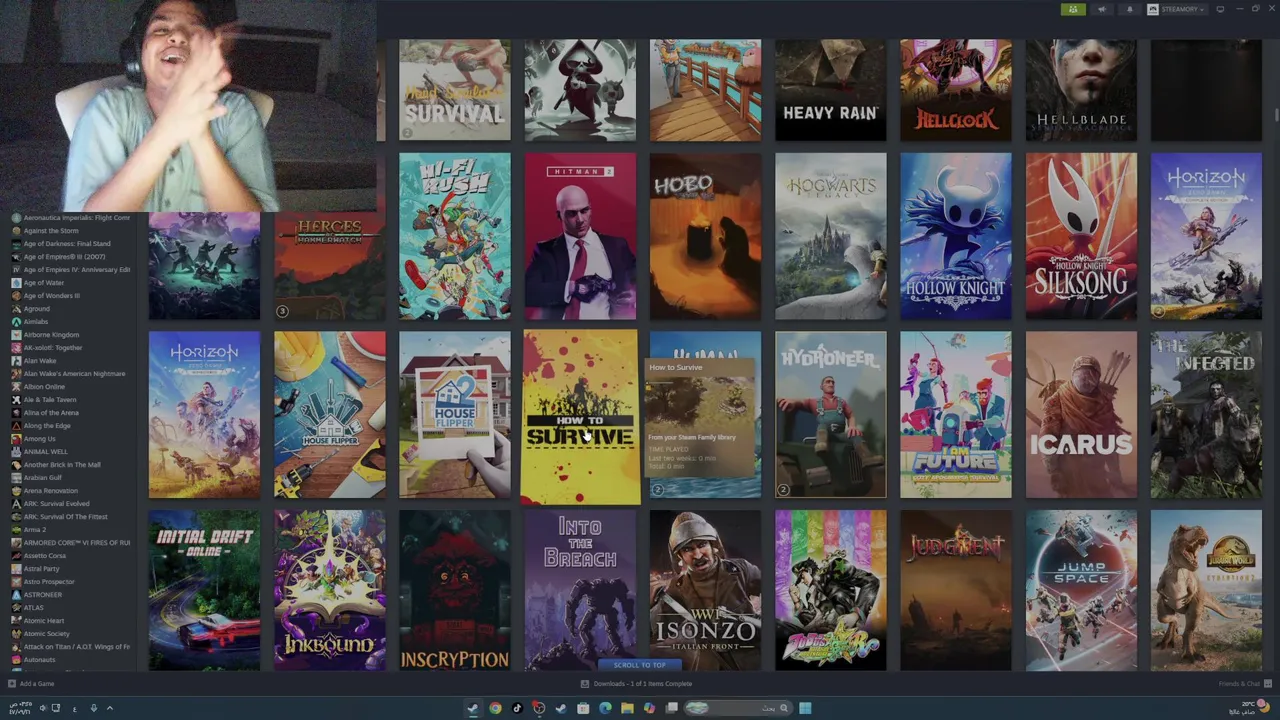The height and width of the screenshot is (720, 1280).
Task: Open the Initial Drift Online cover
Action: click(x=204, y=590)
